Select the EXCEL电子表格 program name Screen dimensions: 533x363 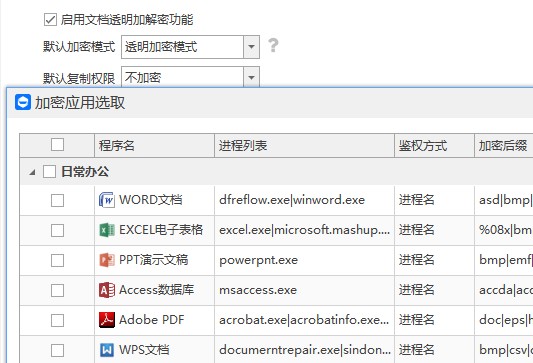[161, 230]
